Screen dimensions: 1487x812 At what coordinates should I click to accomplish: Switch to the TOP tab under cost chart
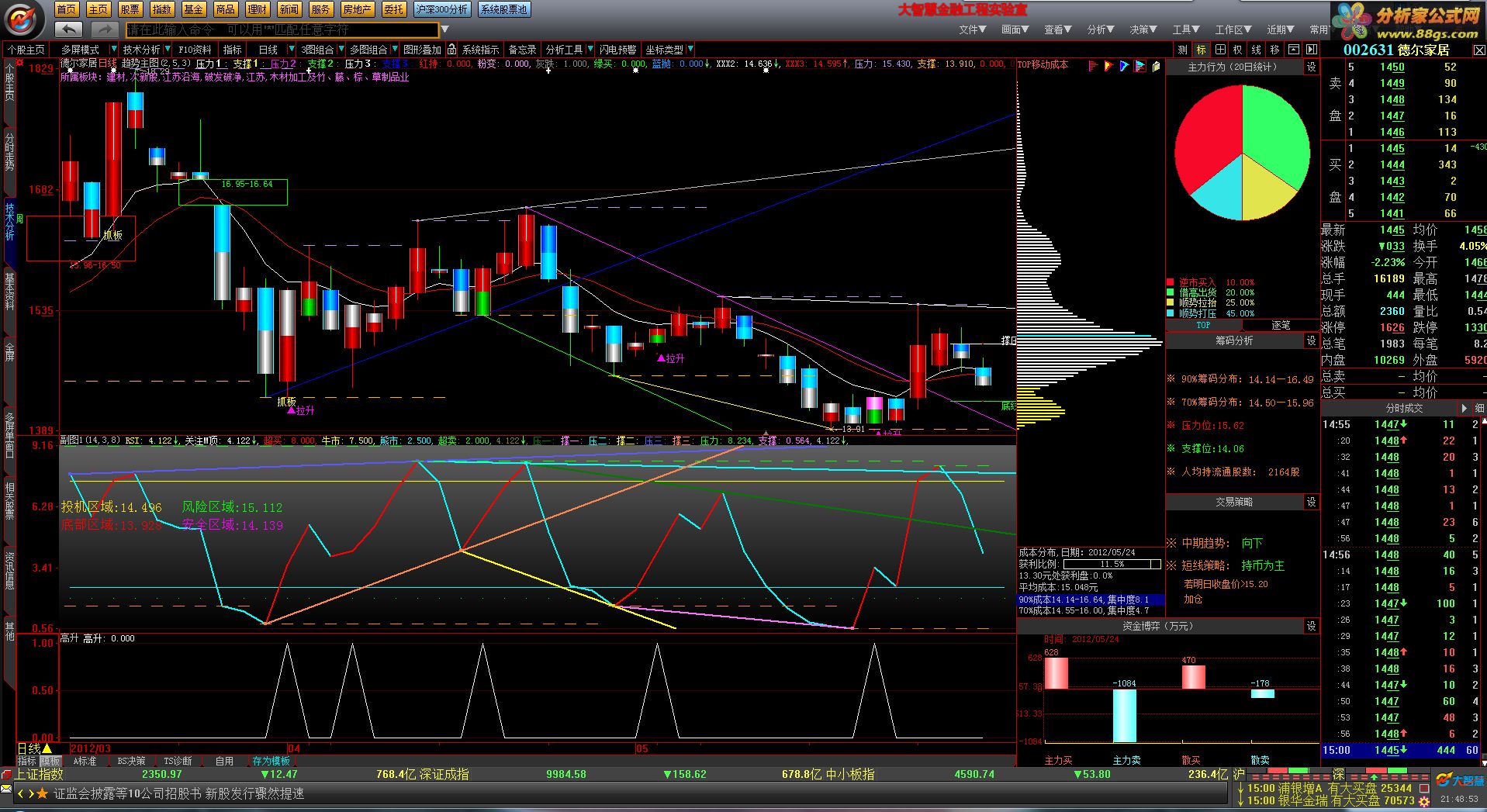(x=1203, y=326)
